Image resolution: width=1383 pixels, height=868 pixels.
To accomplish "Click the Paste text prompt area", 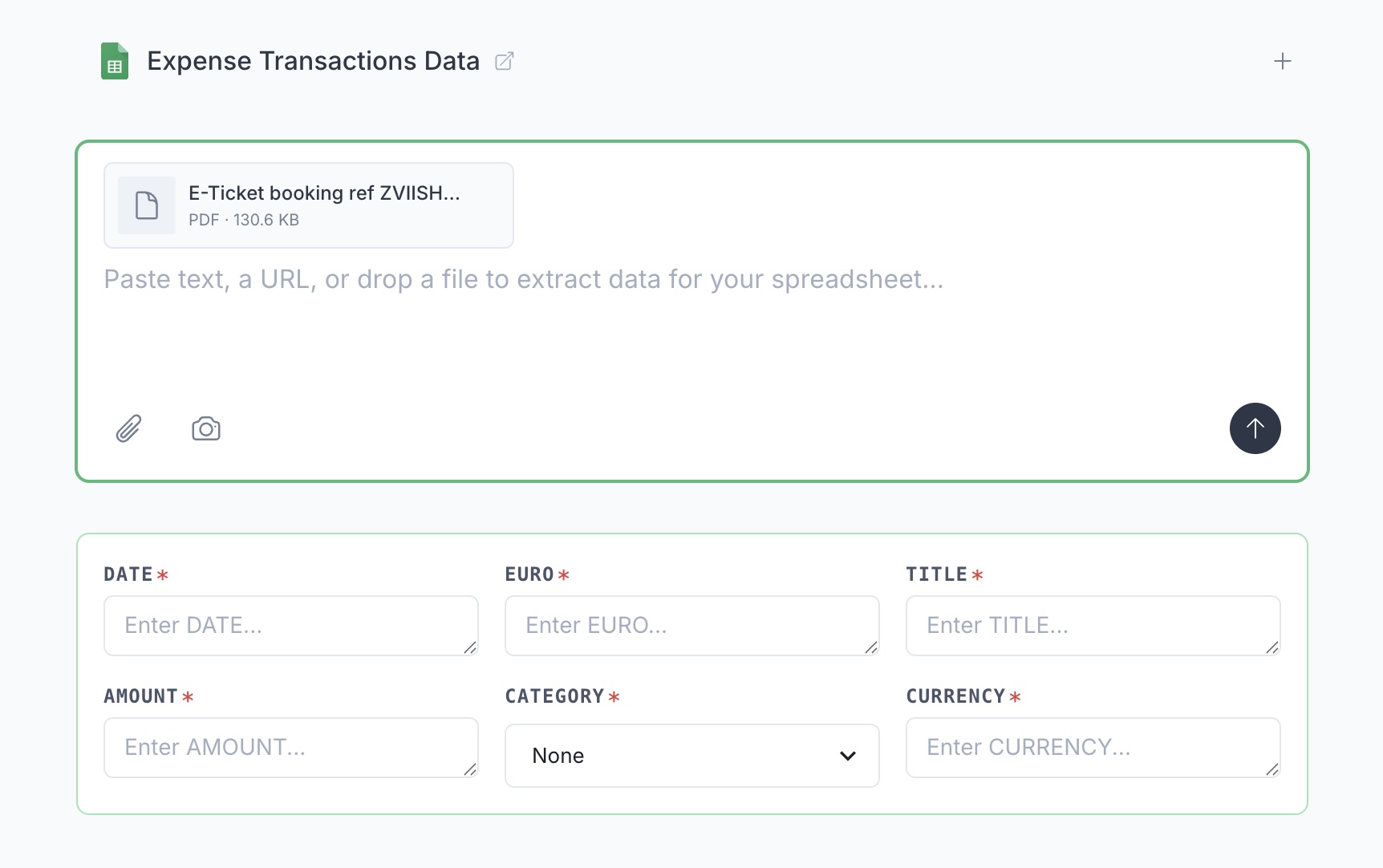I will click(523, 279).
